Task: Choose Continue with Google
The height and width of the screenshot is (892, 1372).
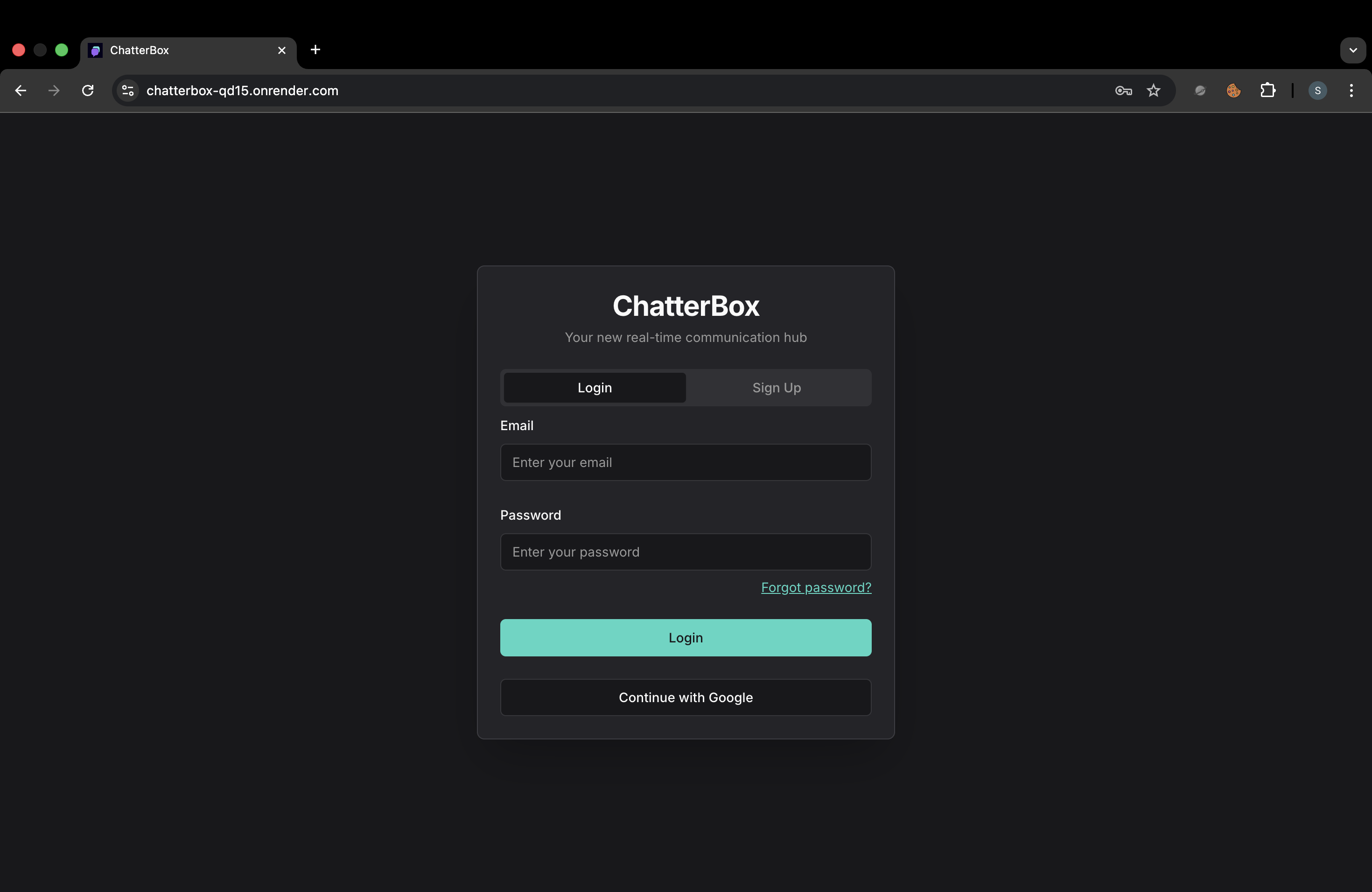Action: 686,697
